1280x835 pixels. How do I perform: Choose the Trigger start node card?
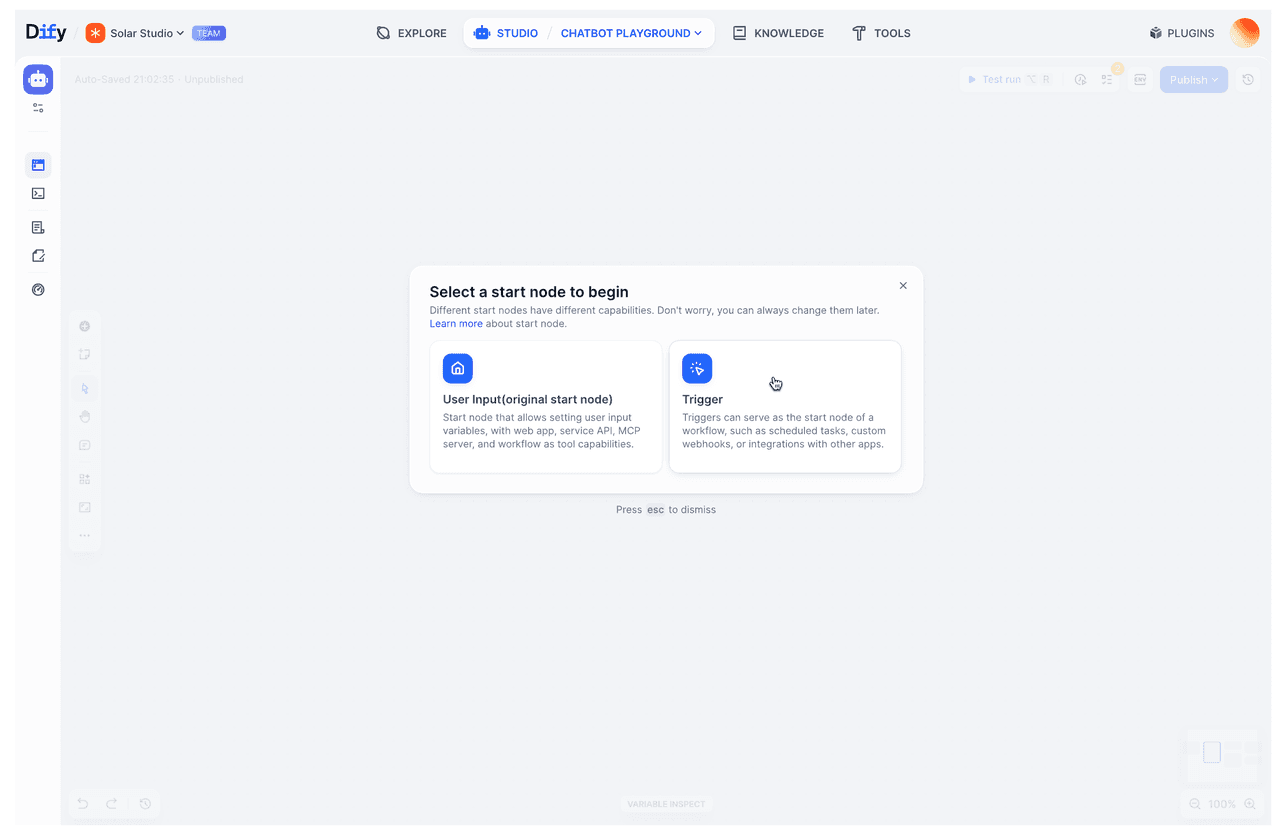pyautogui.click(x=784, y=406)
